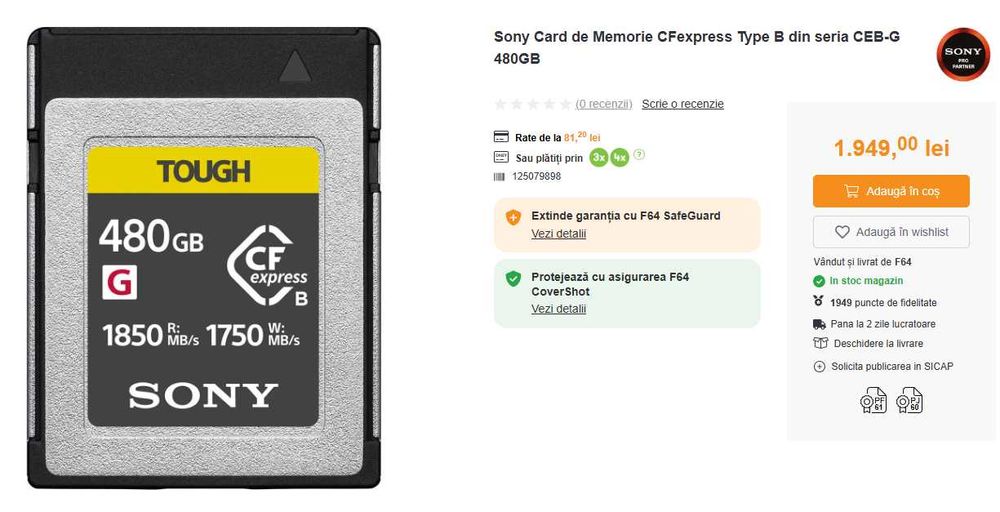View SafeGuard warranty details link
Image resolution: width=1000 pixels, height=512 pixels.
[558, 234]
